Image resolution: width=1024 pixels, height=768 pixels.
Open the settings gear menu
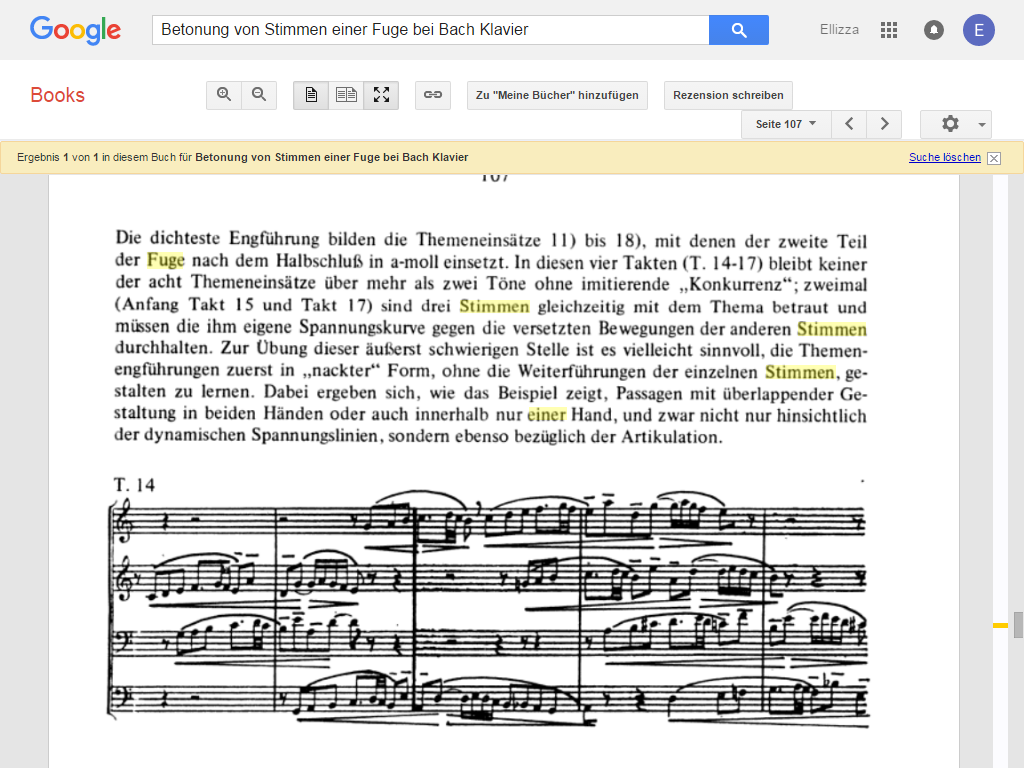950,124
